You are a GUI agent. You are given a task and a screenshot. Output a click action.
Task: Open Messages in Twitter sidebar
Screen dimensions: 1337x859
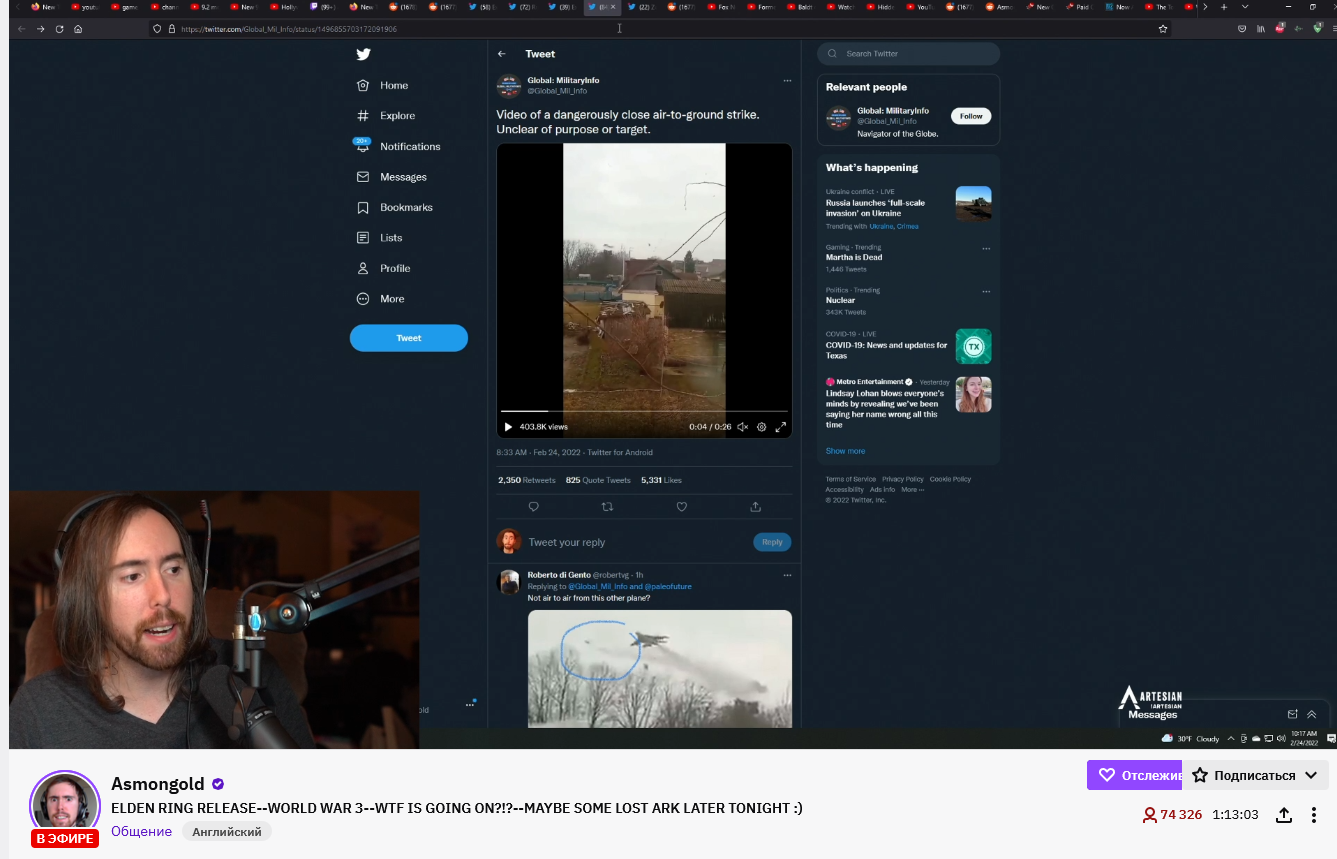391,177
